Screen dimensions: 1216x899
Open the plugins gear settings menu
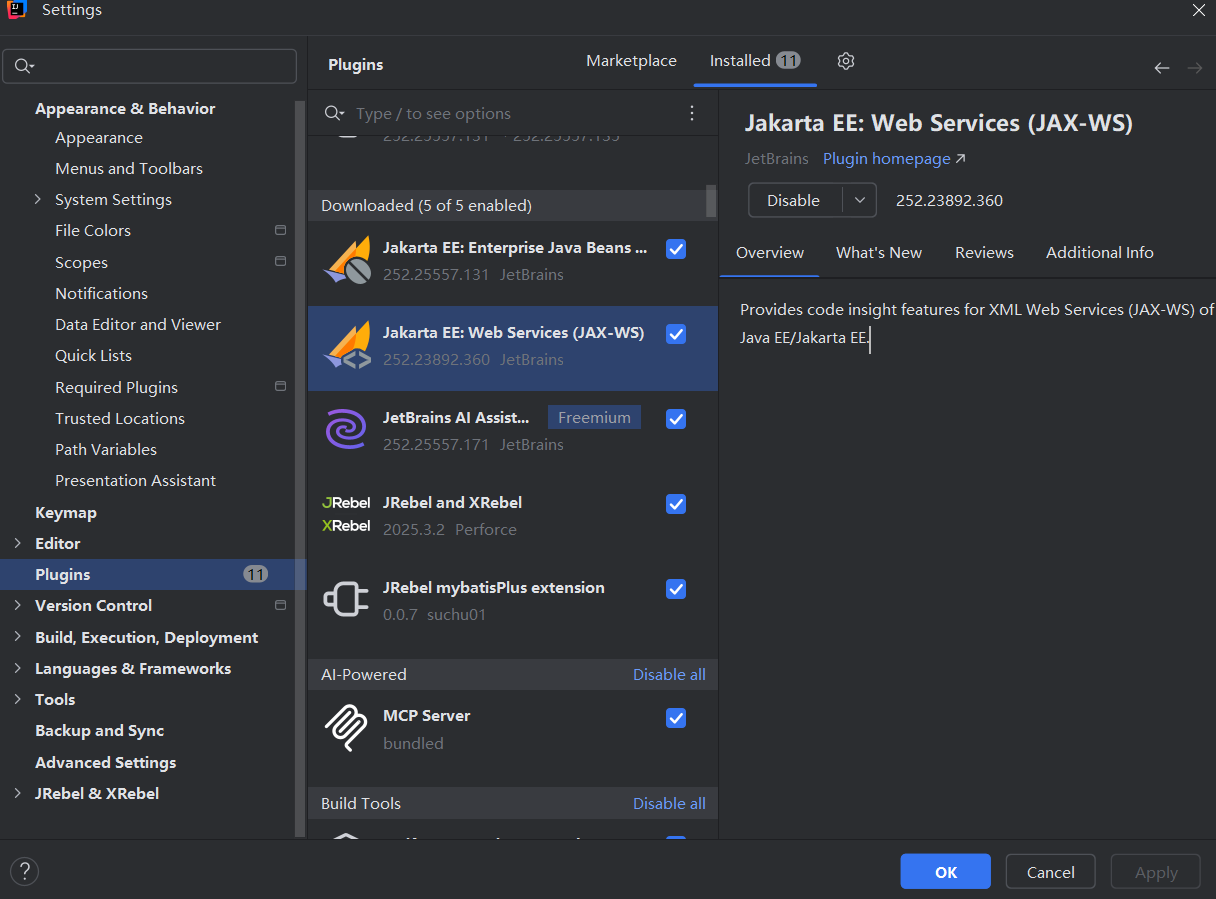point(846,61)
